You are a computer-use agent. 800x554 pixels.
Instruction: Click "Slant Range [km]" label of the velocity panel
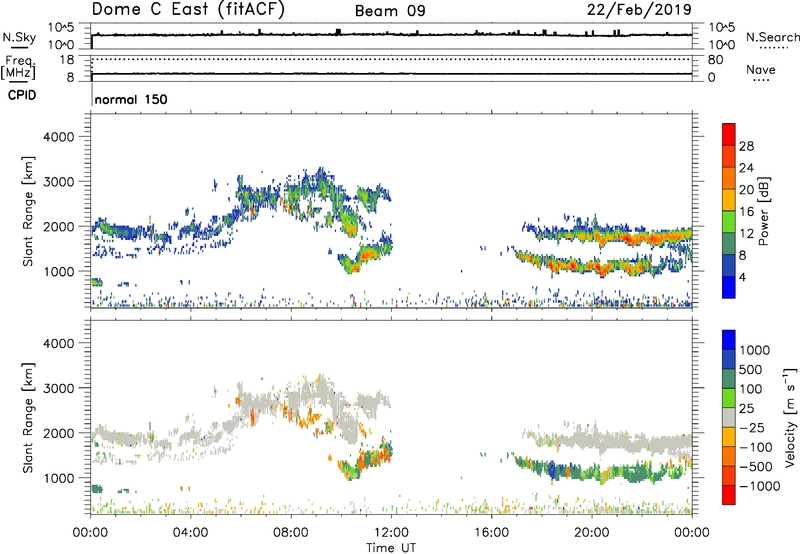point(28,418)
